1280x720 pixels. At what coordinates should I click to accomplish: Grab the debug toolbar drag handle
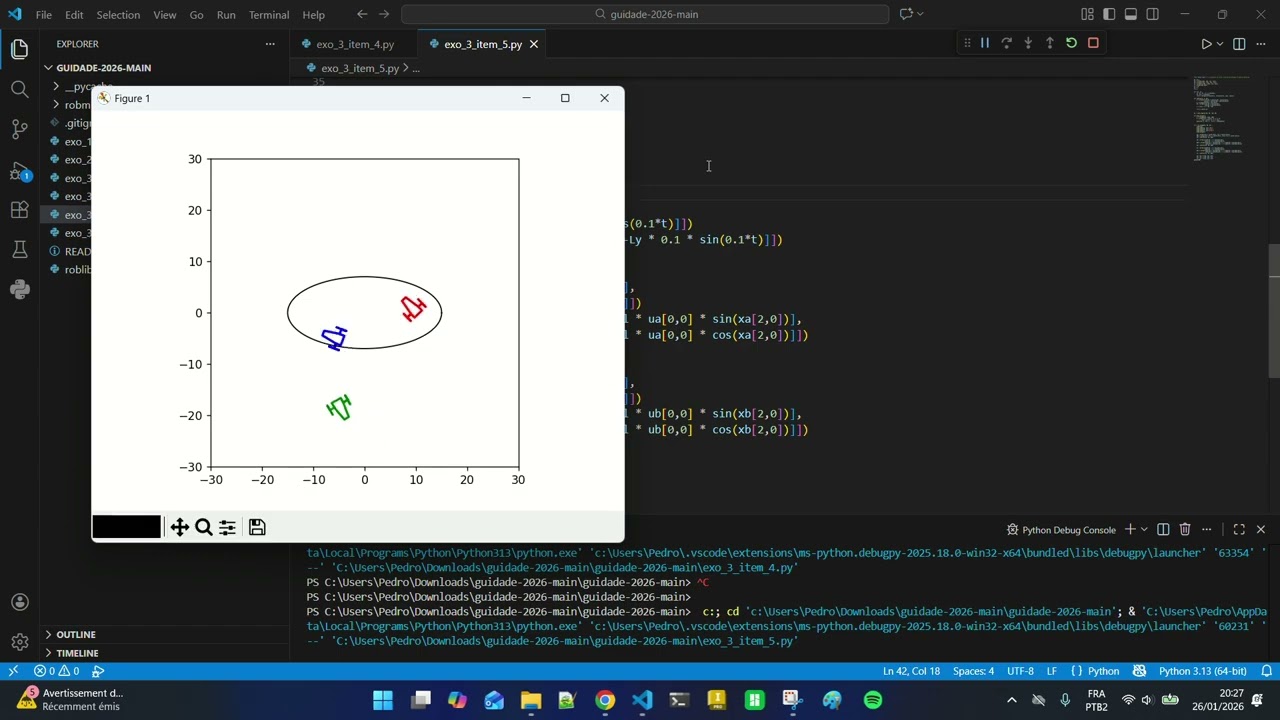(967, 43)
